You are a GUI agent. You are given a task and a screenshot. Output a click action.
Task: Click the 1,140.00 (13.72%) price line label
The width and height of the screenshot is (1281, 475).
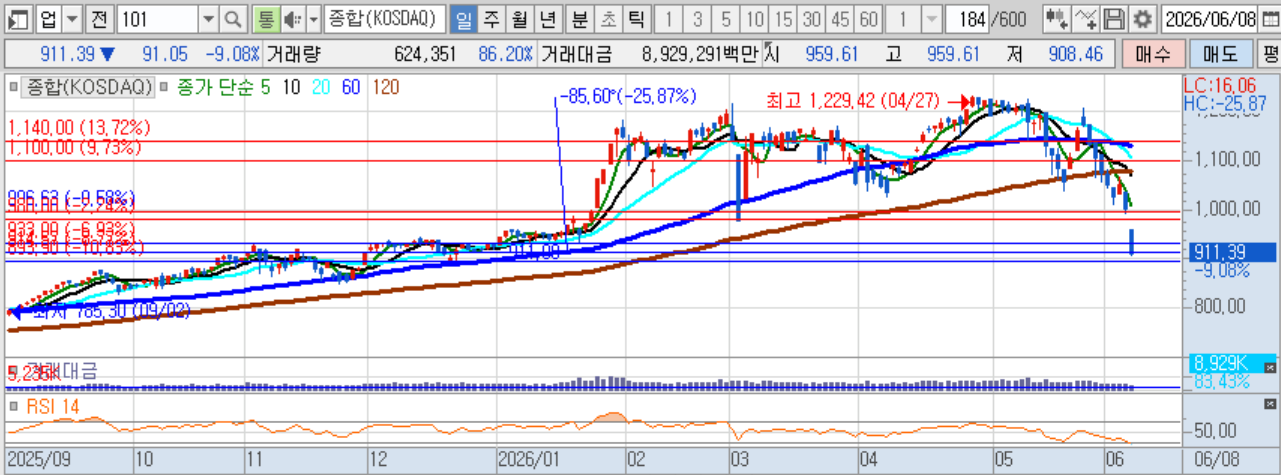click(79, 128)
